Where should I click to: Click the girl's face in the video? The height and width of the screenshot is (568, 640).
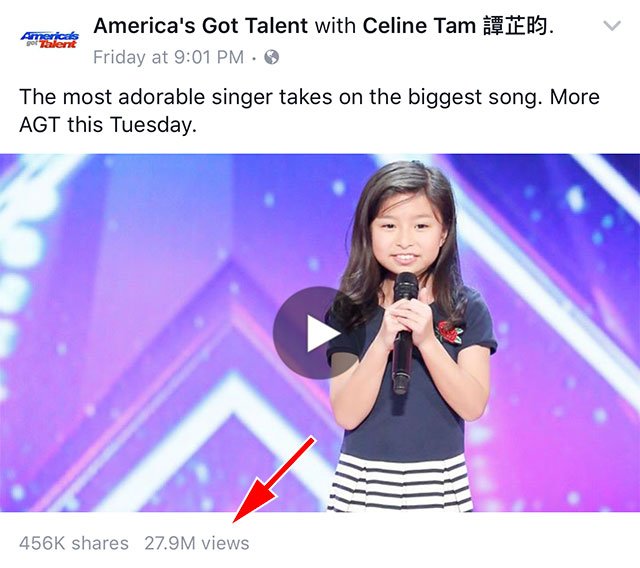click(406, 241)
